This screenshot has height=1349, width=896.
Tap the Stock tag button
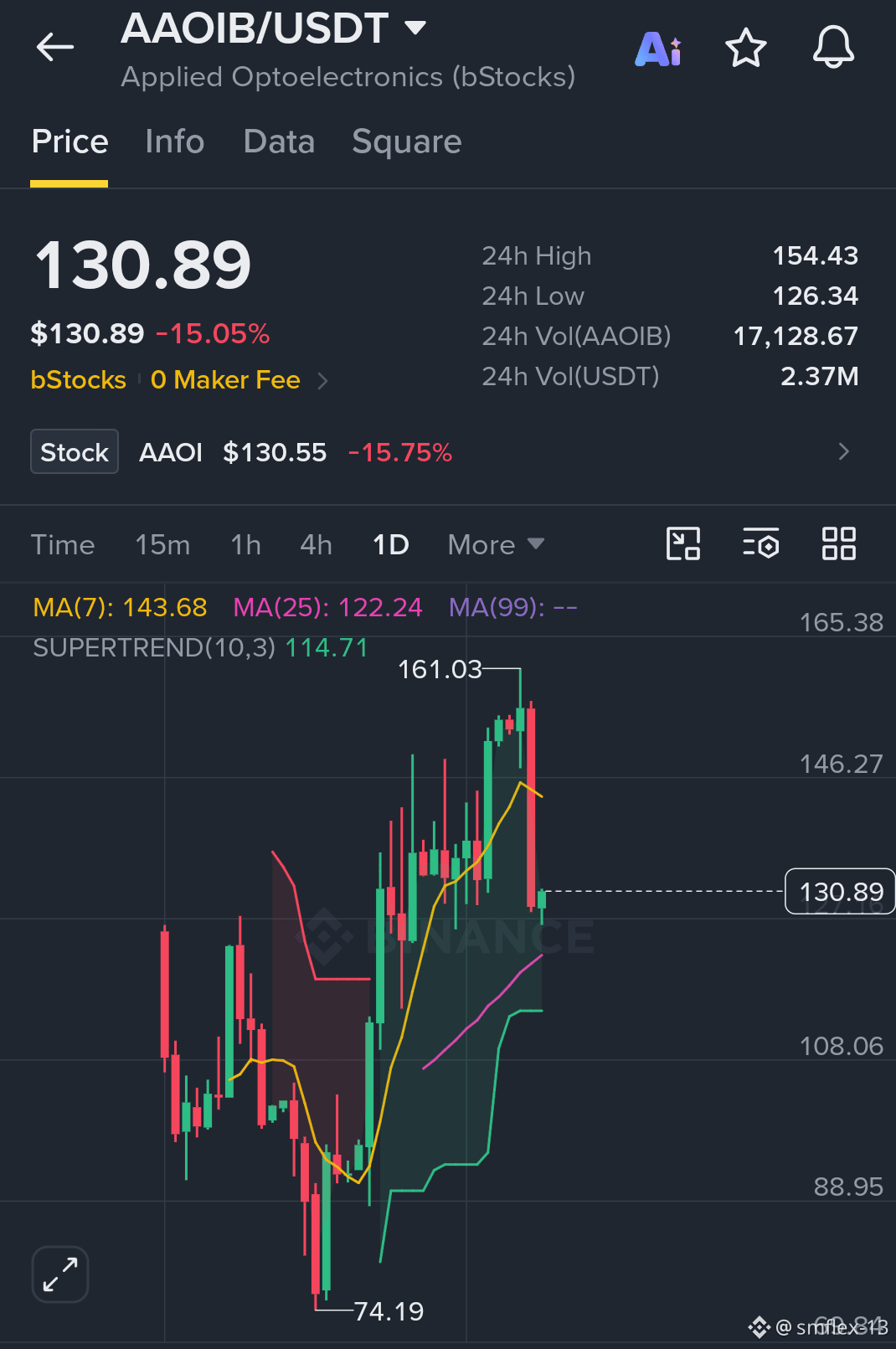[x=75, y=452]
